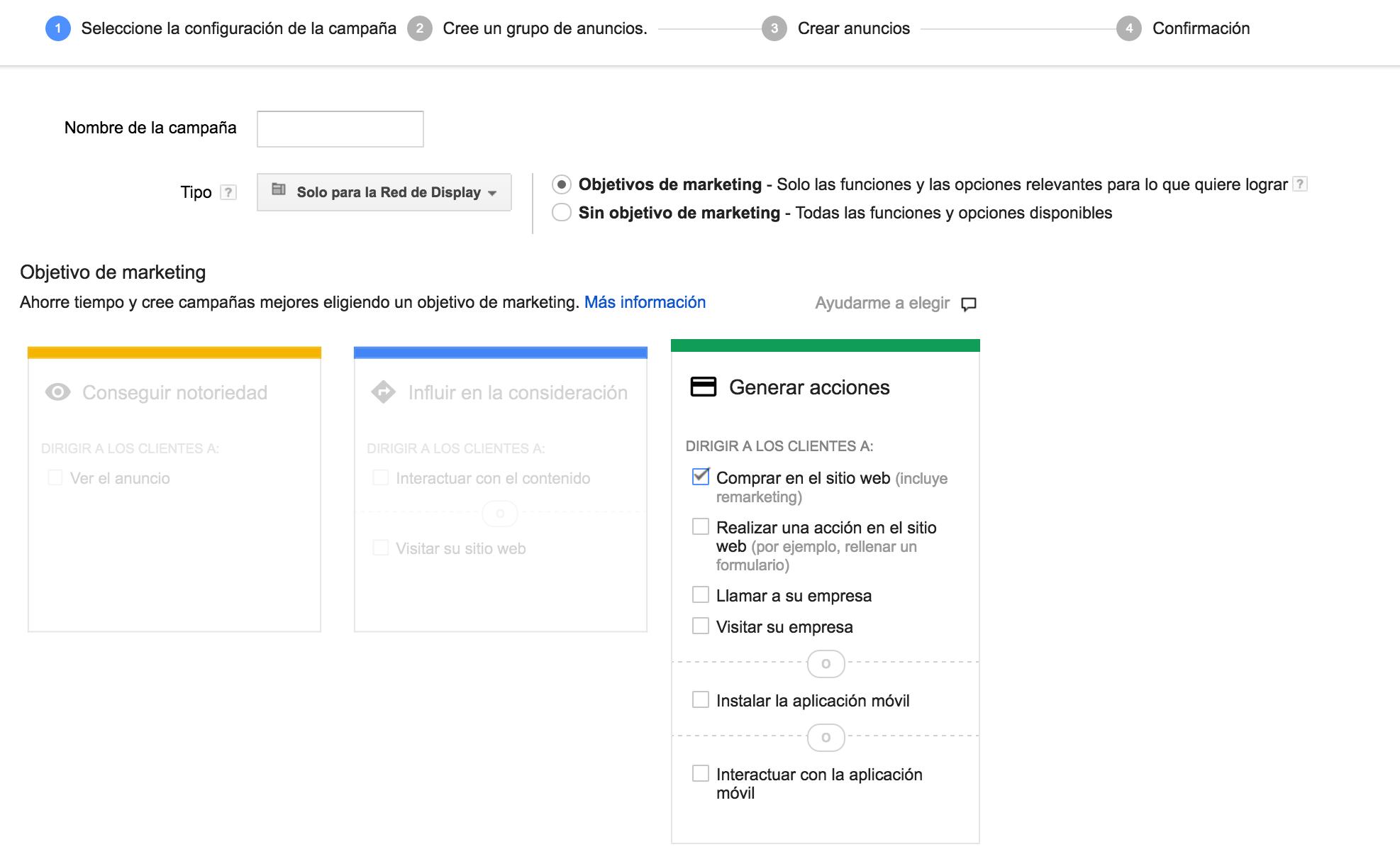Open the Solo para la Red de Display dropdown
Image resolution: width=1400 pixels, height=864 pixels.
384,192
